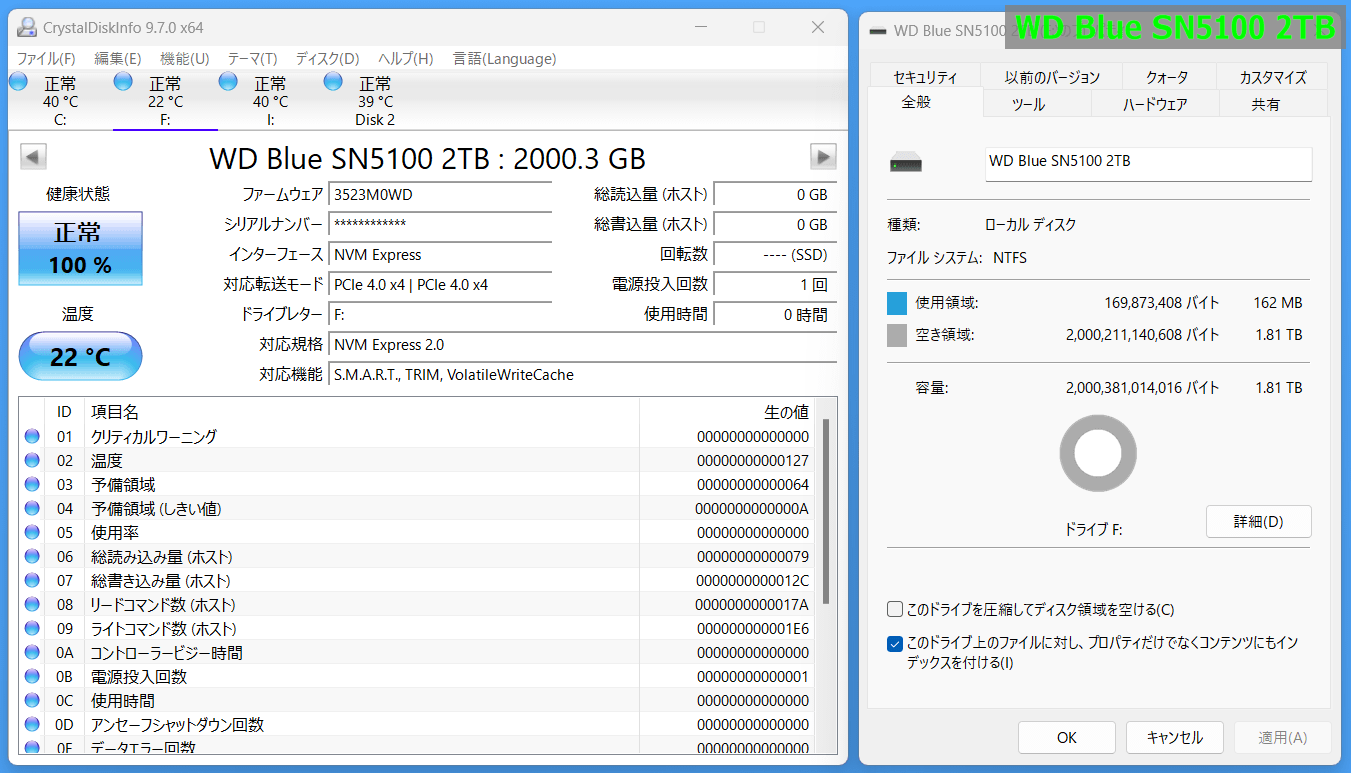This screenshot has height=773, width=1351.
Task: Click status orb for ライトコマンド数 row
Action: click(32, 628)
